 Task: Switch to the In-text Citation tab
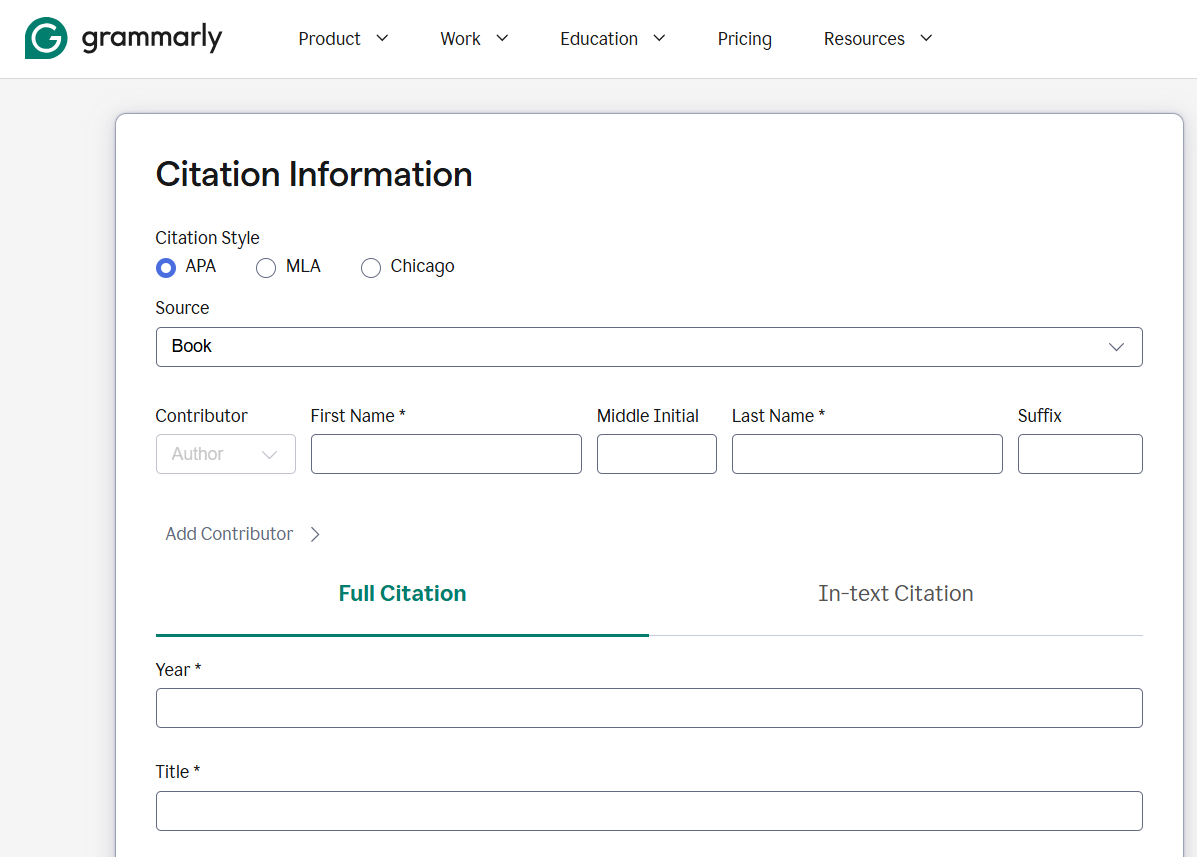point(895,594)
